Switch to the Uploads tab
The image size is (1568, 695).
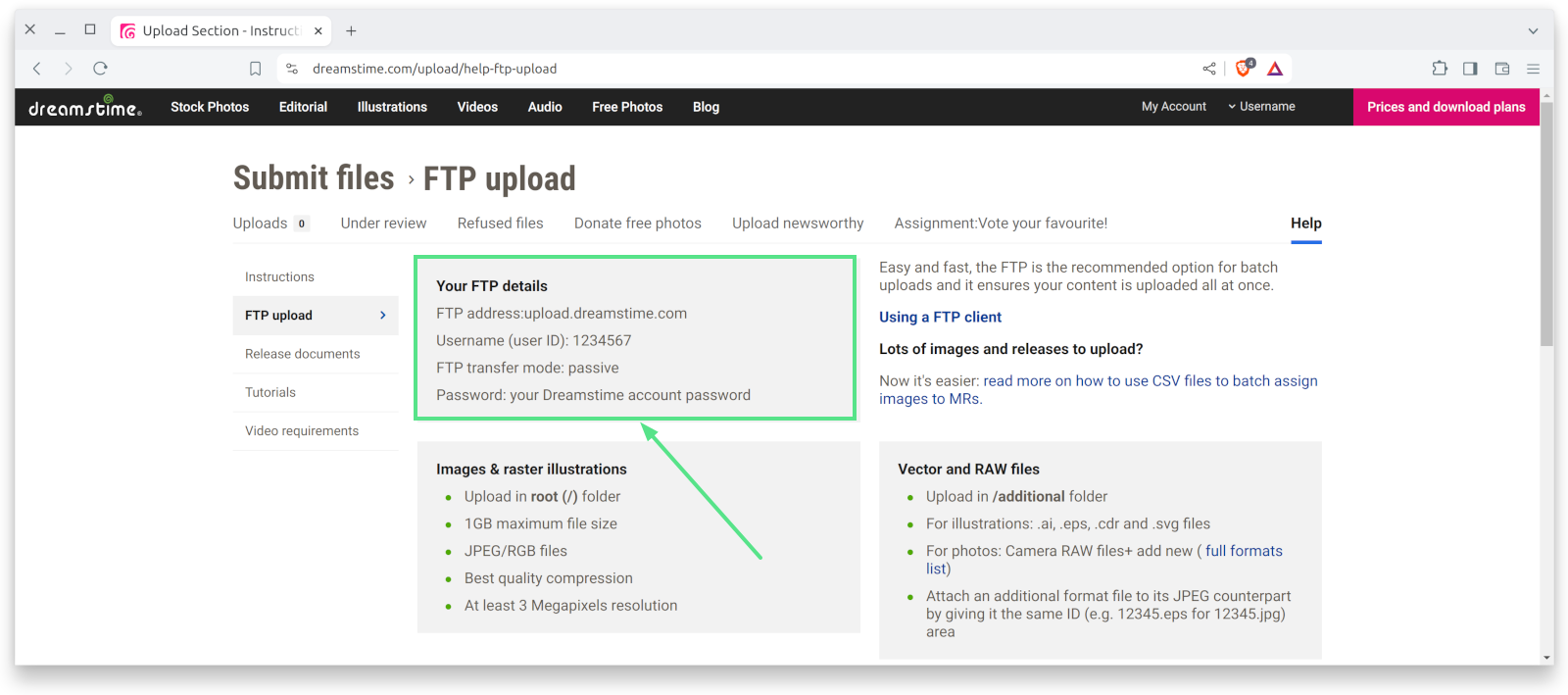(x=260, y=223)
